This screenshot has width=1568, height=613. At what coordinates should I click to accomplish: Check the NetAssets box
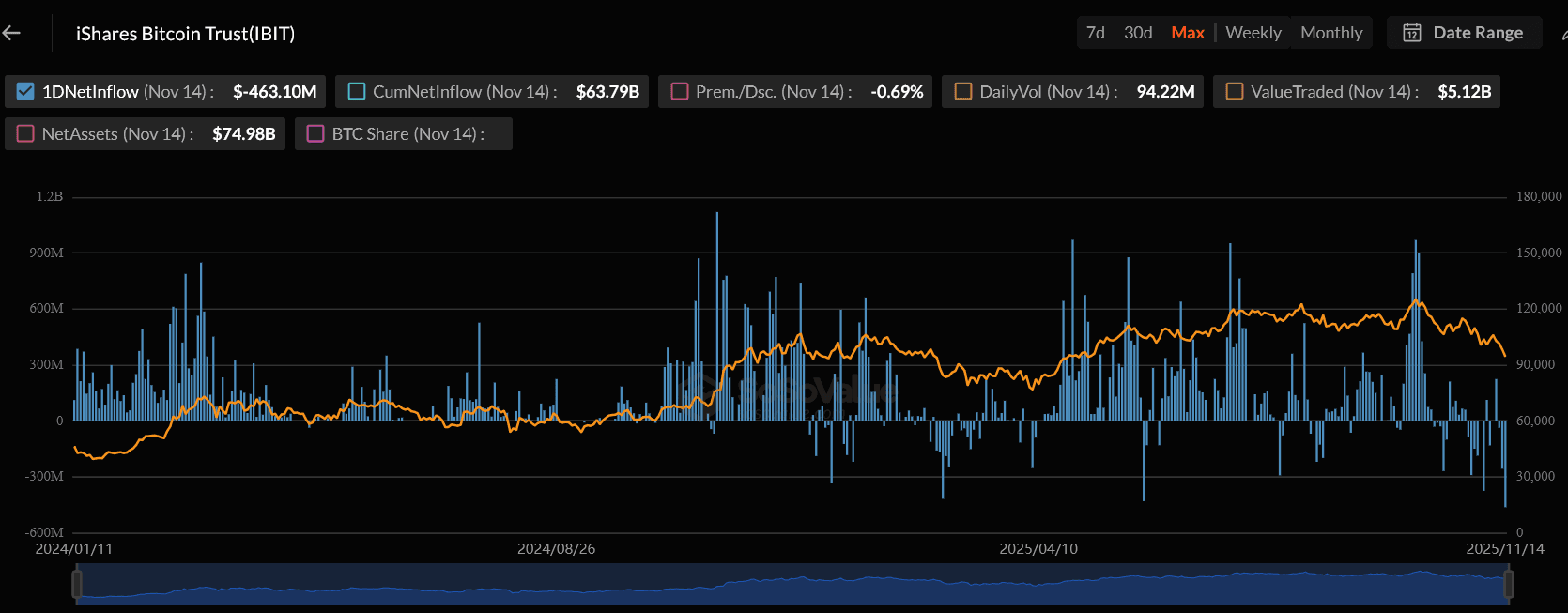26,134
